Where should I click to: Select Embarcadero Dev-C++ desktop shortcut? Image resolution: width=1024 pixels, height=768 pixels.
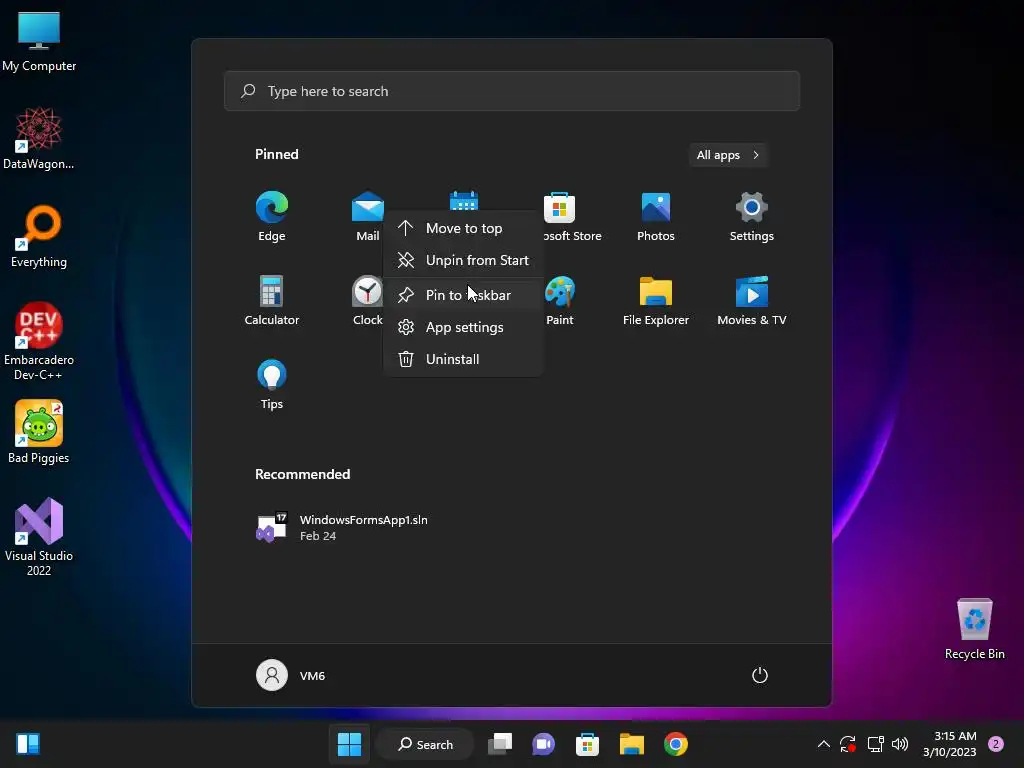click(x=39, y=342)
